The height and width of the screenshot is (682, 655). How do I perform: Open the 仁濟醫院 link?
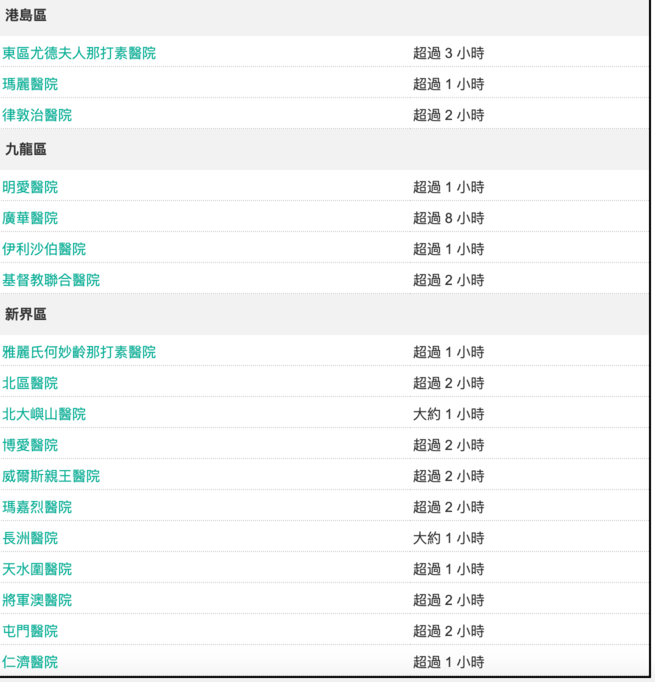[30, 662]
